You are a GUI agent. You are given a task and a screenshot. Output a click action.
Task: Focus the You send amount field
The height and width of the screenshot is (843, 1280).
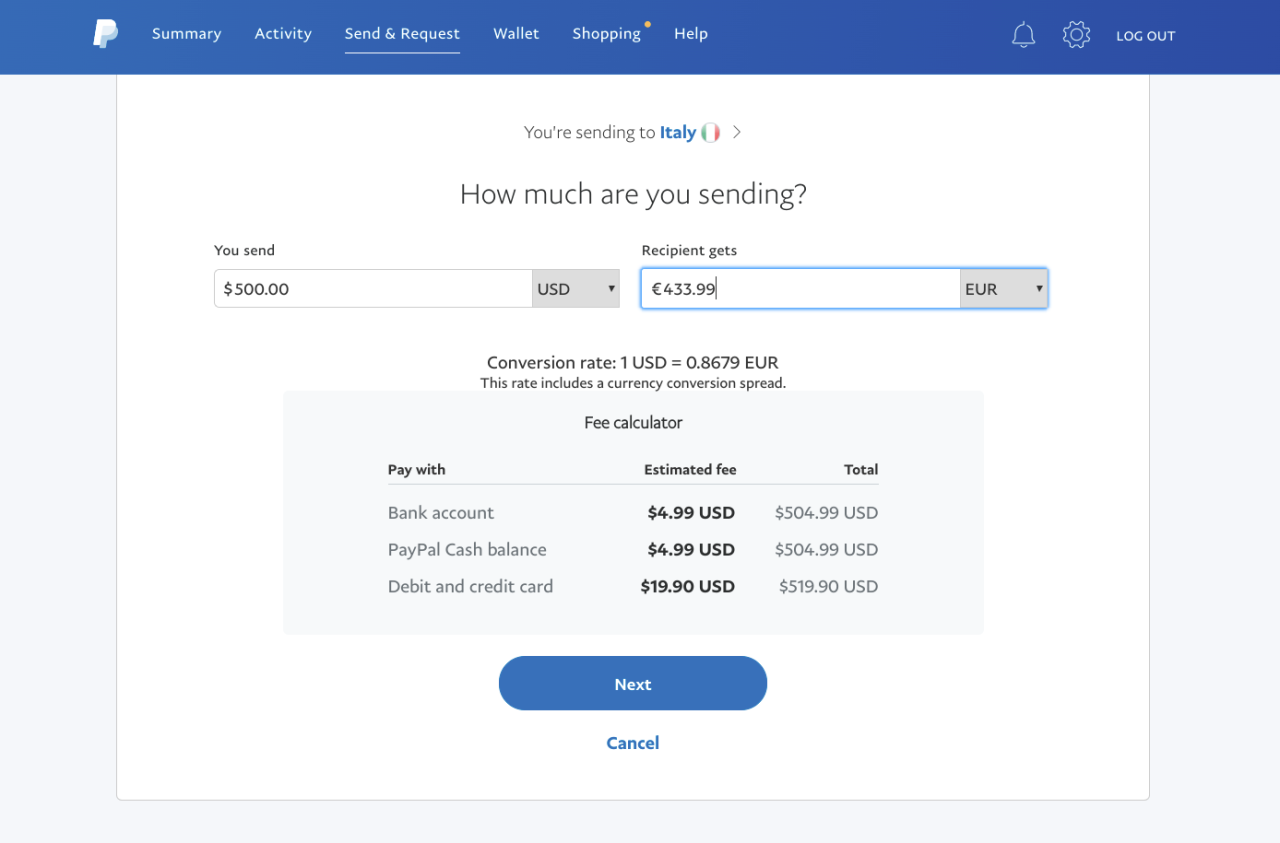pos(373,289)
